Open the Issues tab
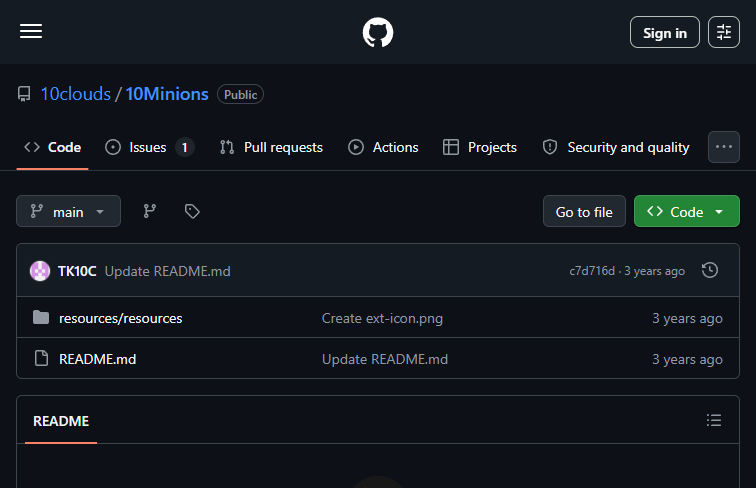756x488 pixels. pos(149,147)
